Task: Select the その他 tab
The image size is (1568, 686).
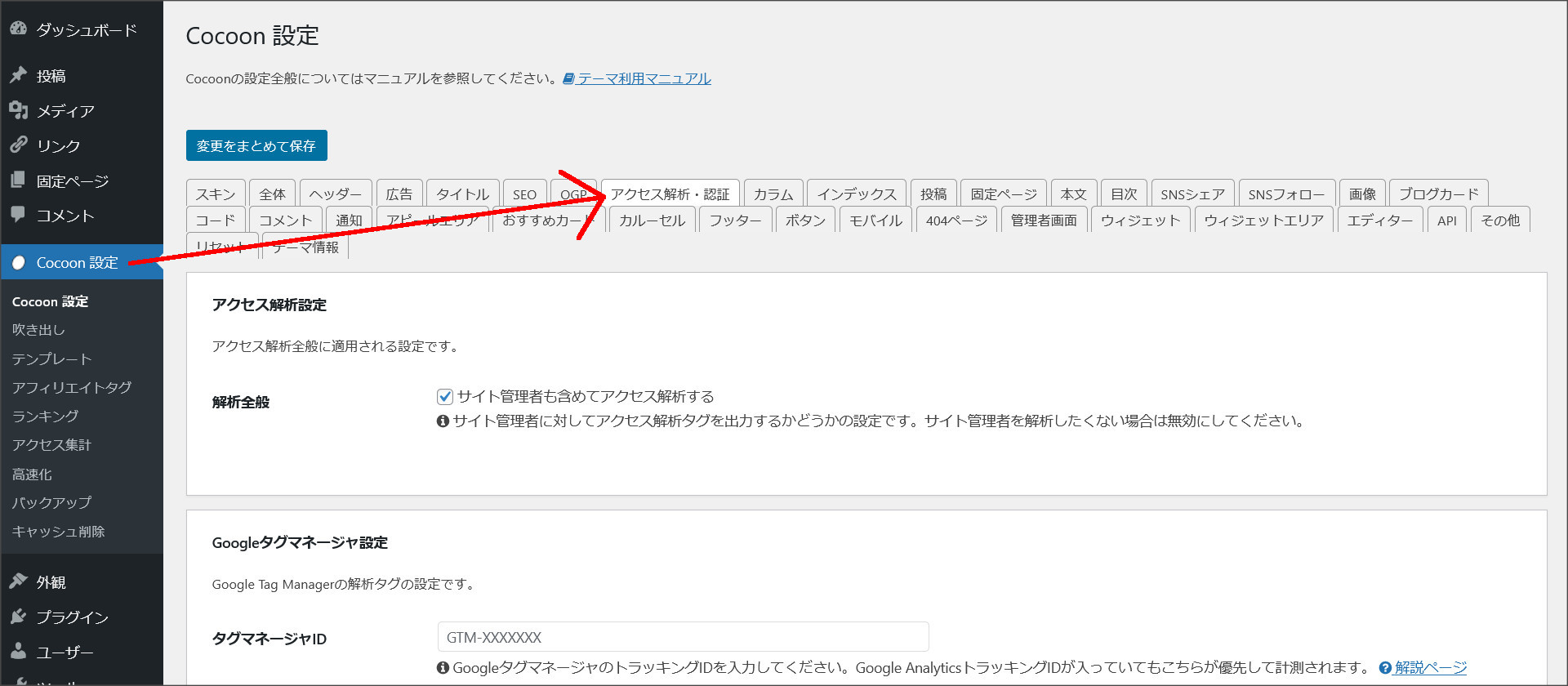Action: tap(1501, 220)
